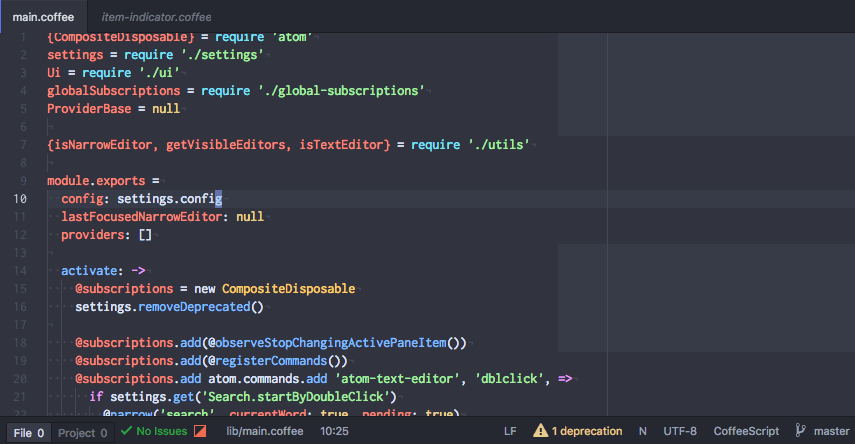The image size is (855, 444).
Task: Open the lib/main.coffee file path
Action: click(264, 431)
